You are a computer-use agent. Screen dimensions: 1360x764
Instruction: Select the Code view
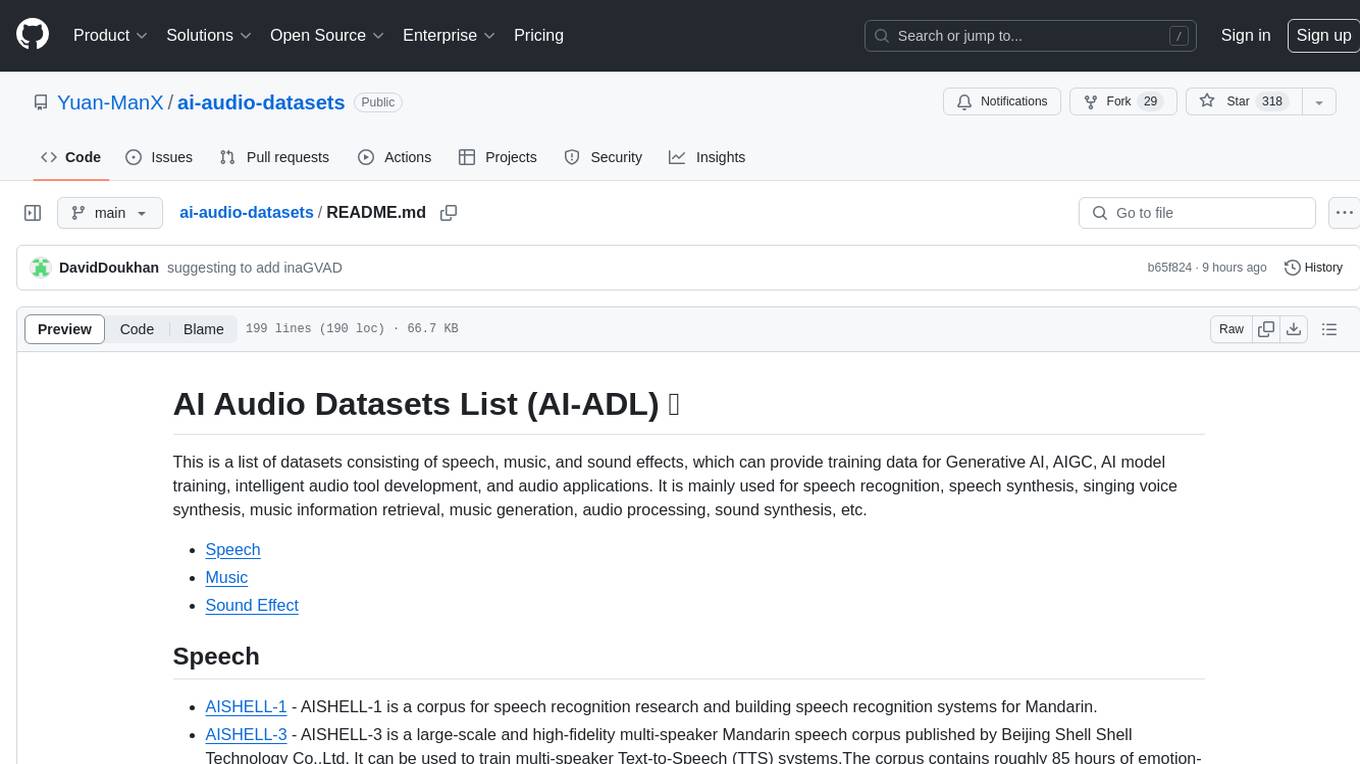137,329
